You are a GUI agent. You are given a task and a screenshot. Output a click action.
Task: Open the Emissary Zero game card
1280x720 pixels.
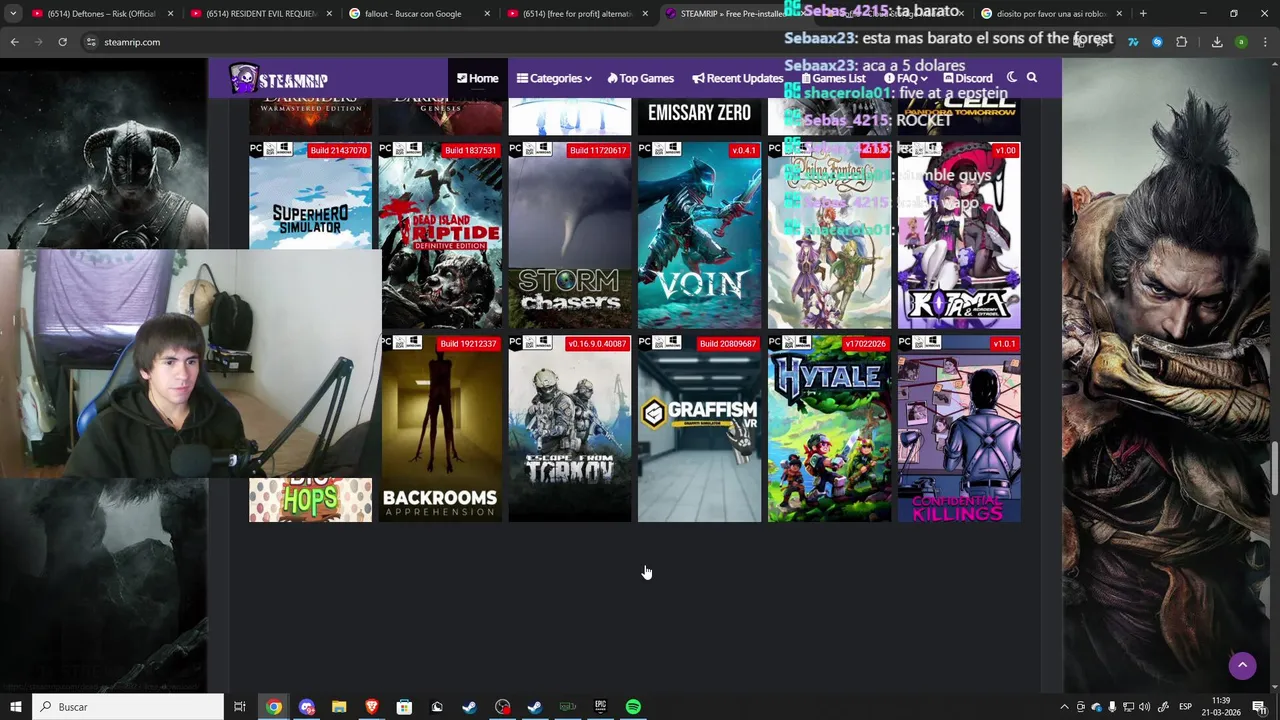point(699,116)
